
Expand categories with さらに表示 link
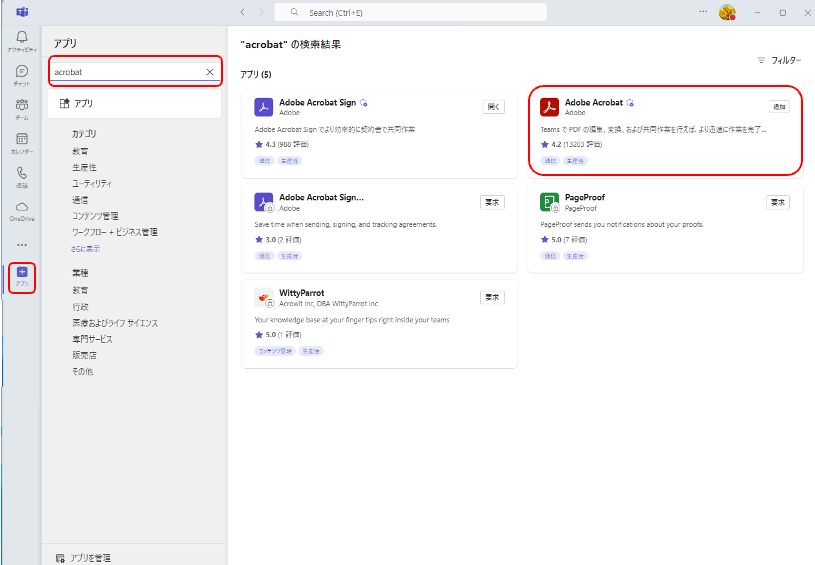click(x=85, y=249)
